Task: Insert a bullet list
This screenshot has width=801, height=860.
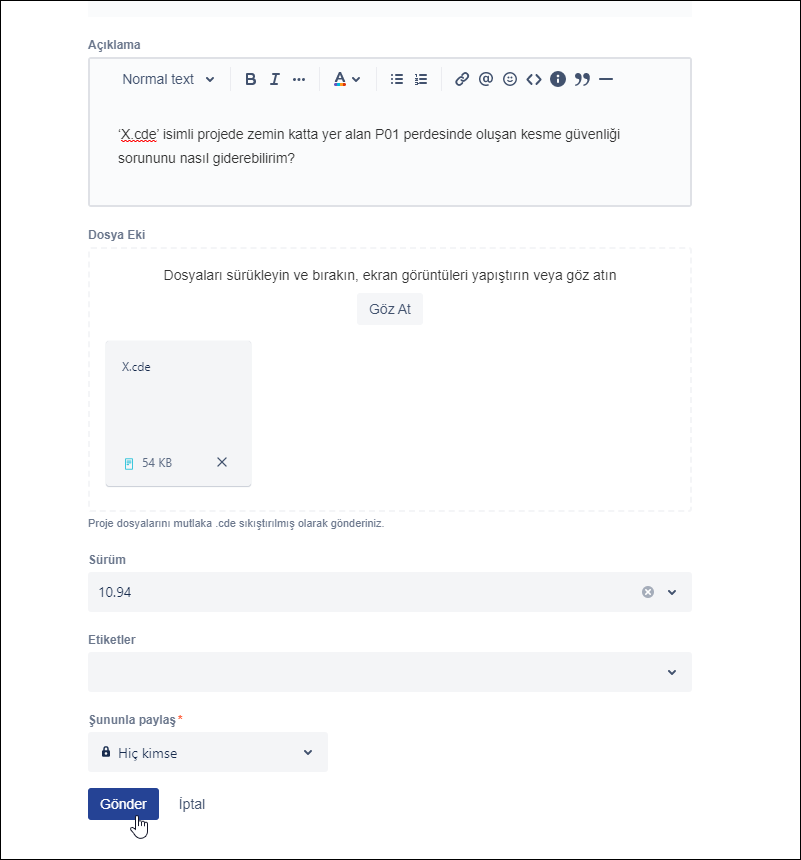Action: pyautogui.click(x=397, y=79)
